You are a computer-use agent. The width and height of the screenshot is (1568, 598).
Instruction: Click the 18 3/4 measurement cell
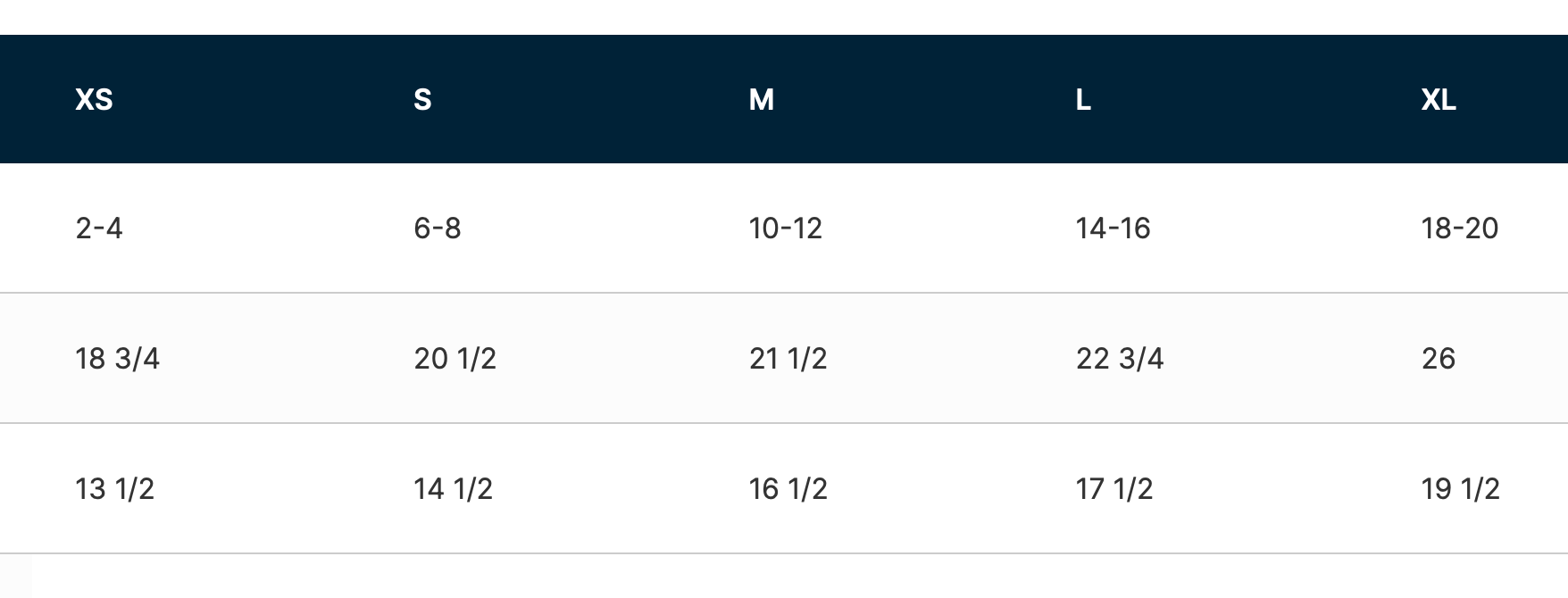tap(117, 359)
